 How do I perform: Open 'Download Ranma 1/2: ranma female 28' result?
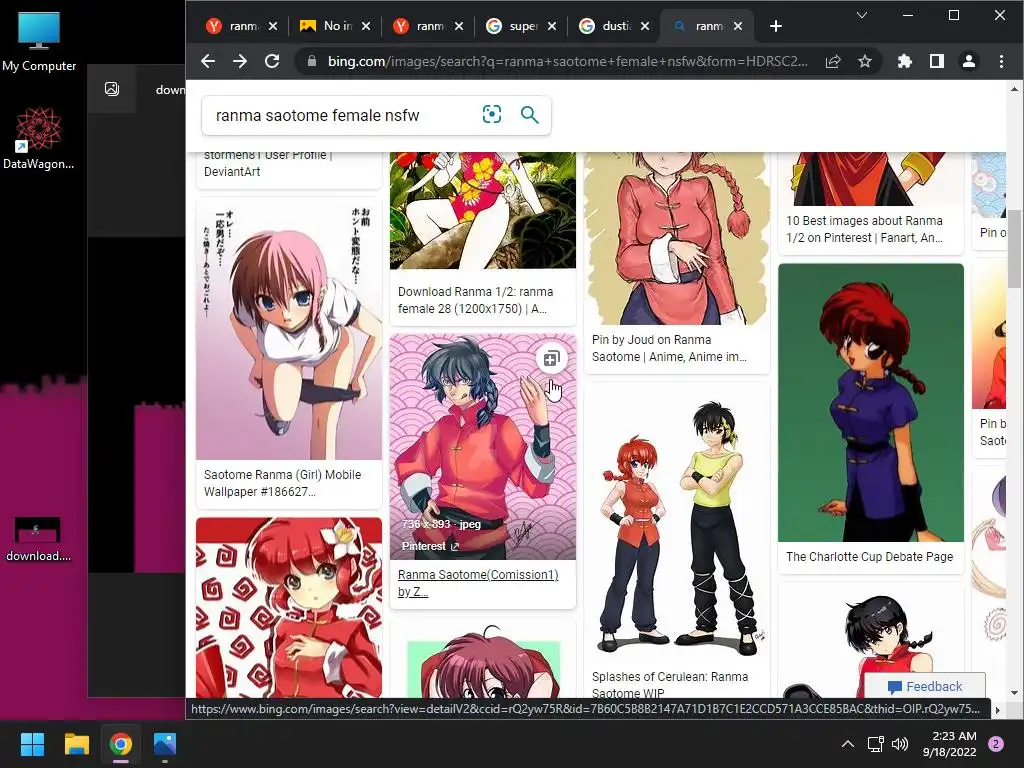coord(475,300)
